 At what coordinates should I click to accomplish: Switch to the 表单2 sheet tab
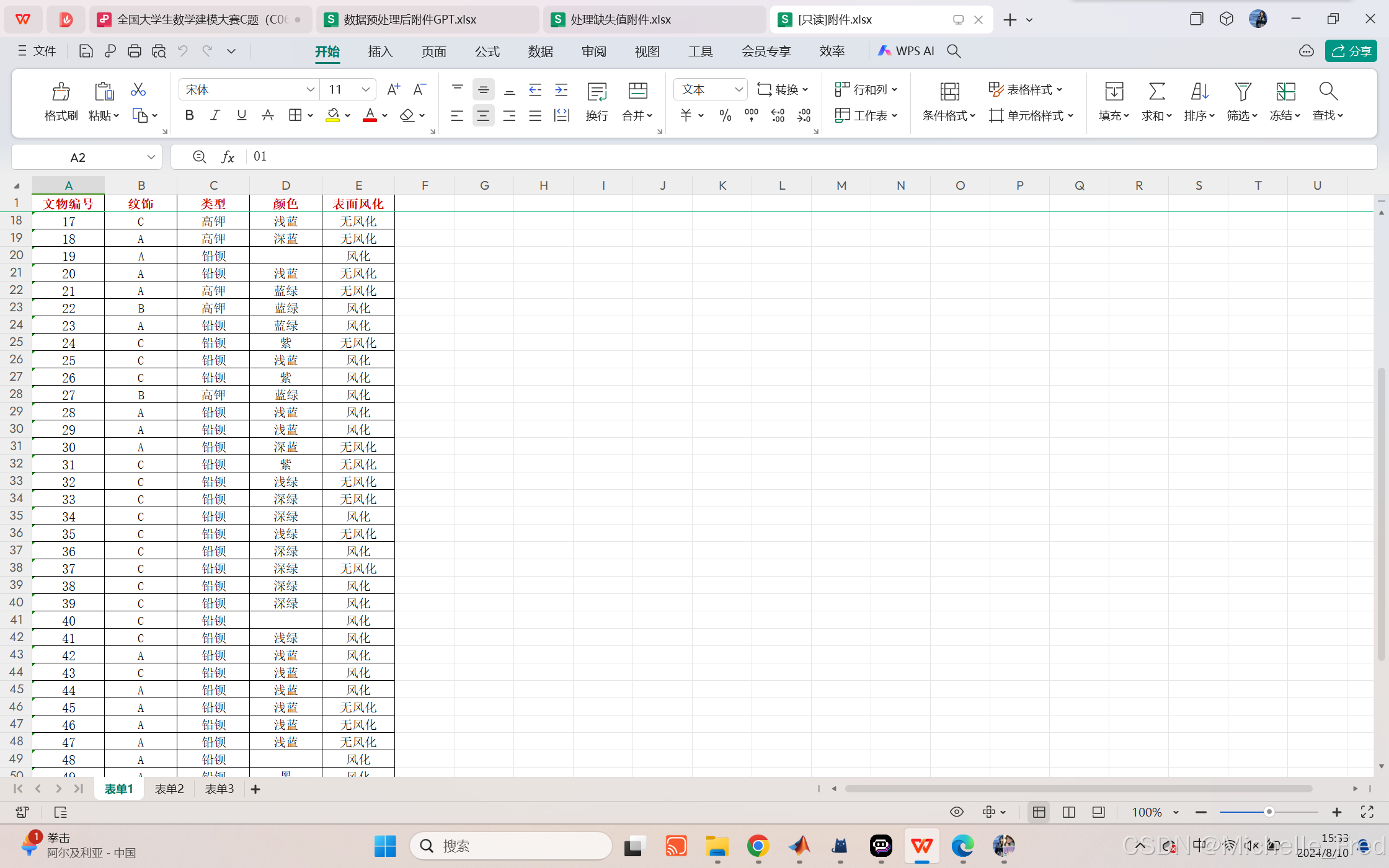coord(169,789)
